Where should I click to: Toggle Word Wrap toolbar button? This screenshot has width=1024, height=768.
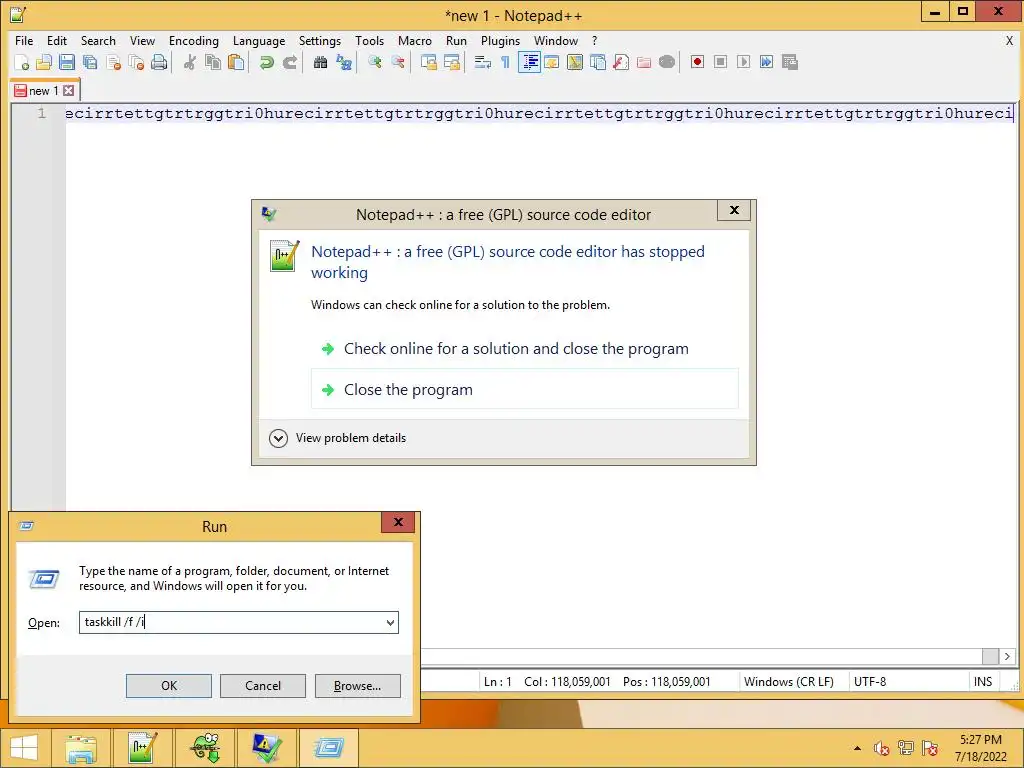pos(483,63)
